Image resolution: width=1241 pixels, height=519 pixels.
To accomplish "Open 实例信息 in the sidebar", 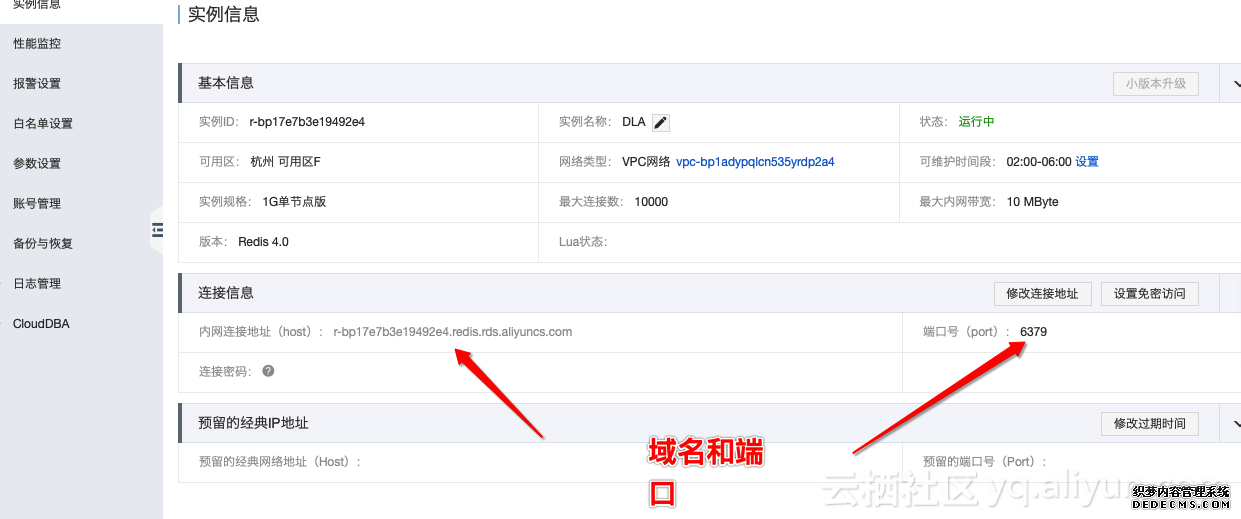I will 37,5.
